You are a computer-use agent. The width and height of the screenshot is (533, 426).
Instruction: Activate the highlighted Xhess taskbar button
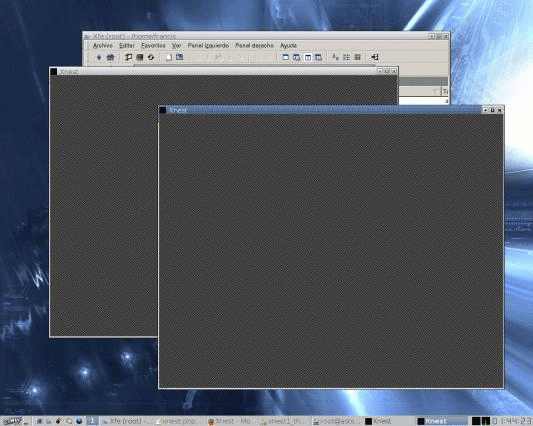click(x=442, y=421)
